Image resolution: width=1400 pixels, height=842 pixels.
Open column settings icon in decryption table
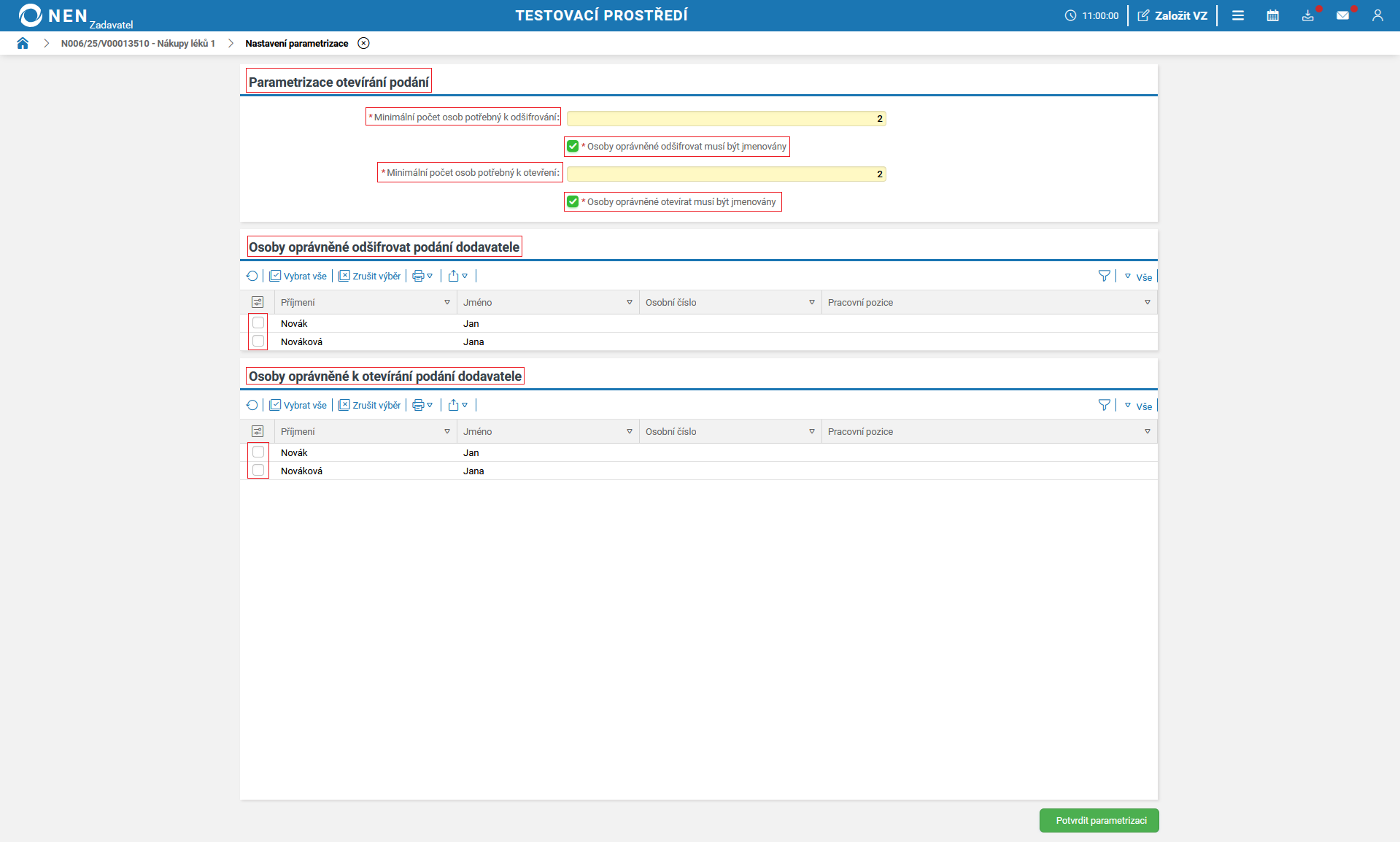click(x=258, y=302)
